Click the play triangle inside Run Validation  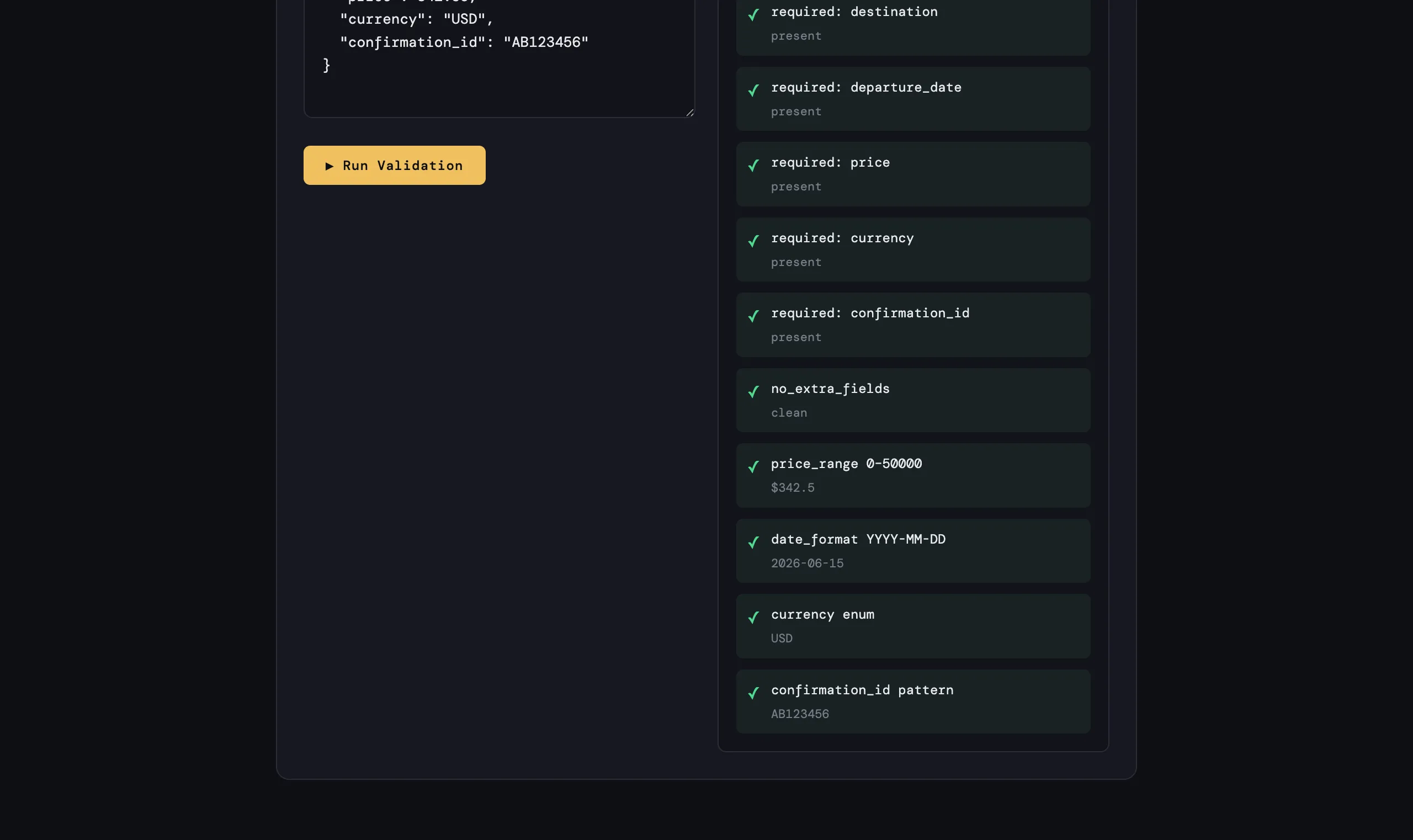(x=331, y=165)
